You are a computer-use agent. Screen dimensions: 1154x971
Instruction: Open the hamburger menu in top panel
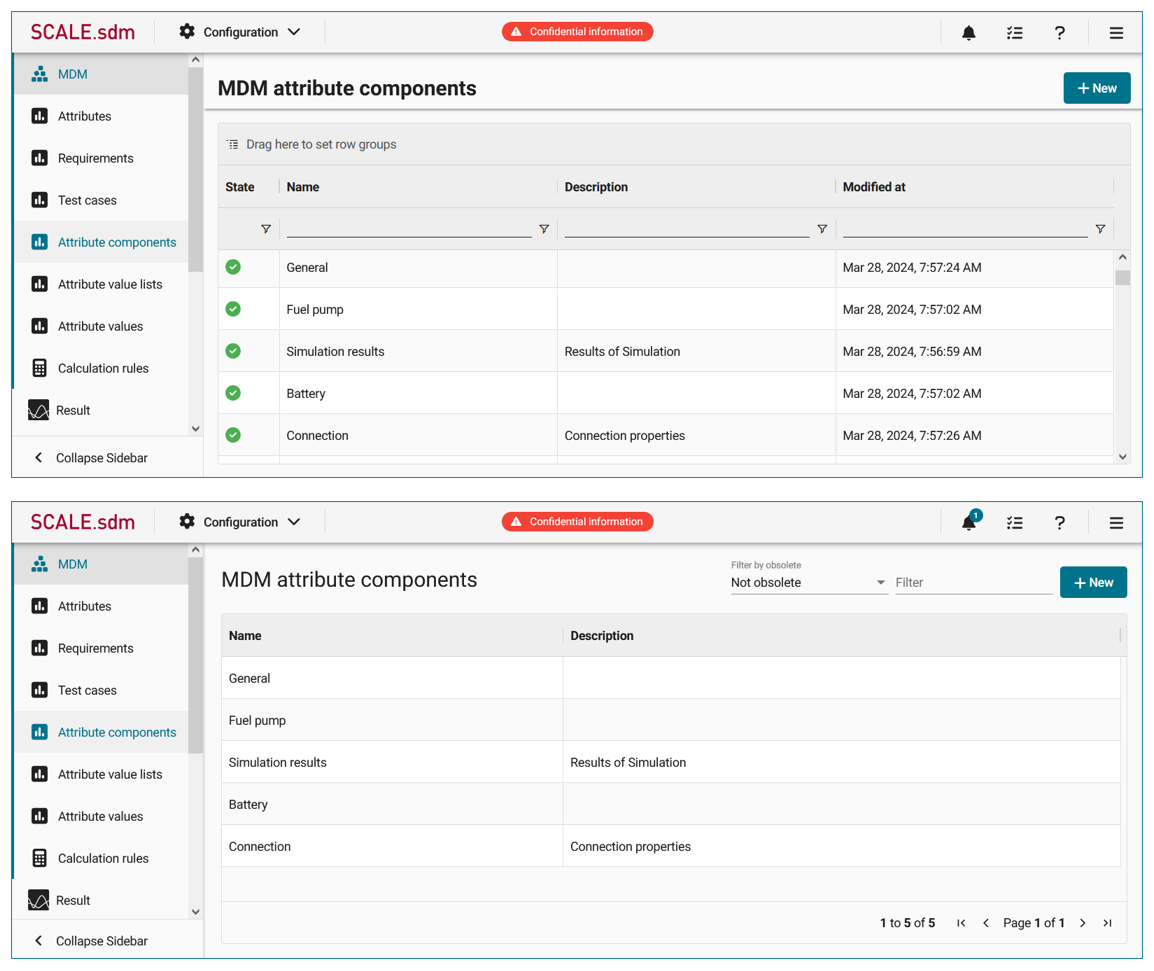1116,32
